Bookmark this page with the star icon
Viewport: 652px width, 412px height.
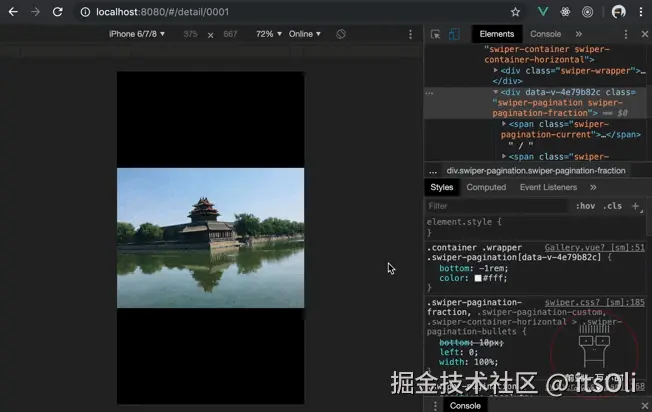[x=515, y=12]
